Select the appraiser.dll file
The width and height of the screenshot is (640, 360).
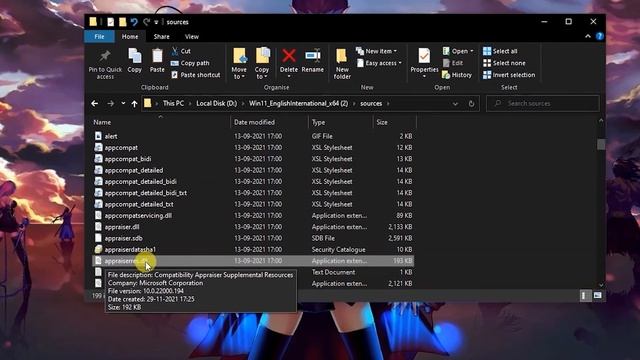pos(253,227)
